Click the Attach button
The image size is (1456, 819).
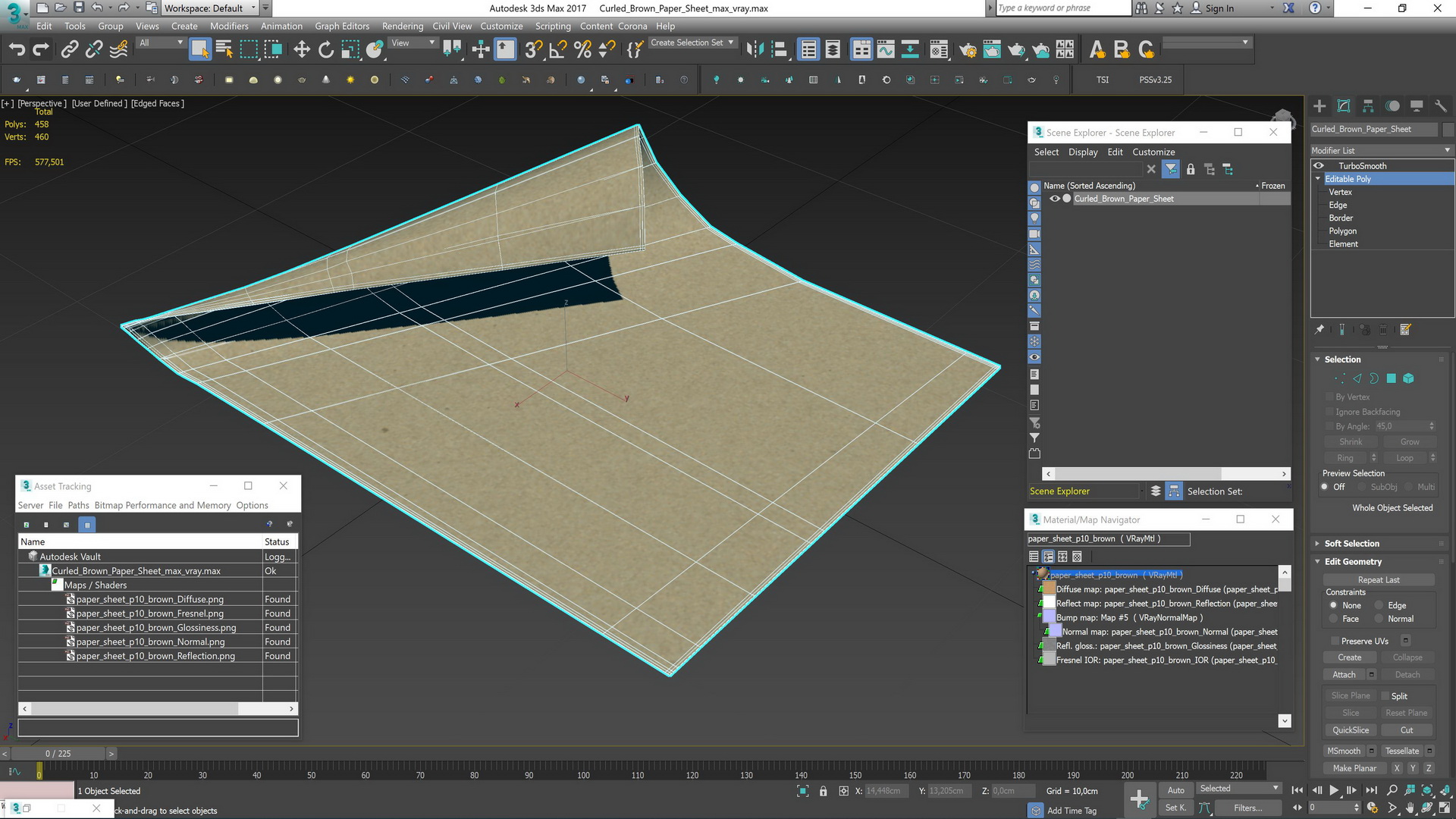[1344, 674]
